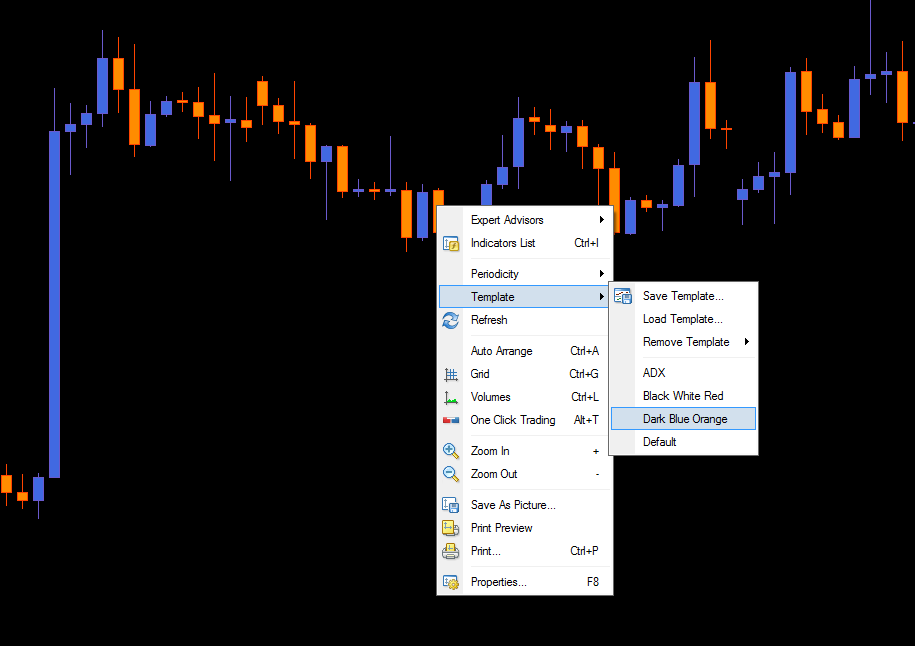This screenshot has height=646, width=915.
Task: Choose Print… menu entry
Action: 525,551
